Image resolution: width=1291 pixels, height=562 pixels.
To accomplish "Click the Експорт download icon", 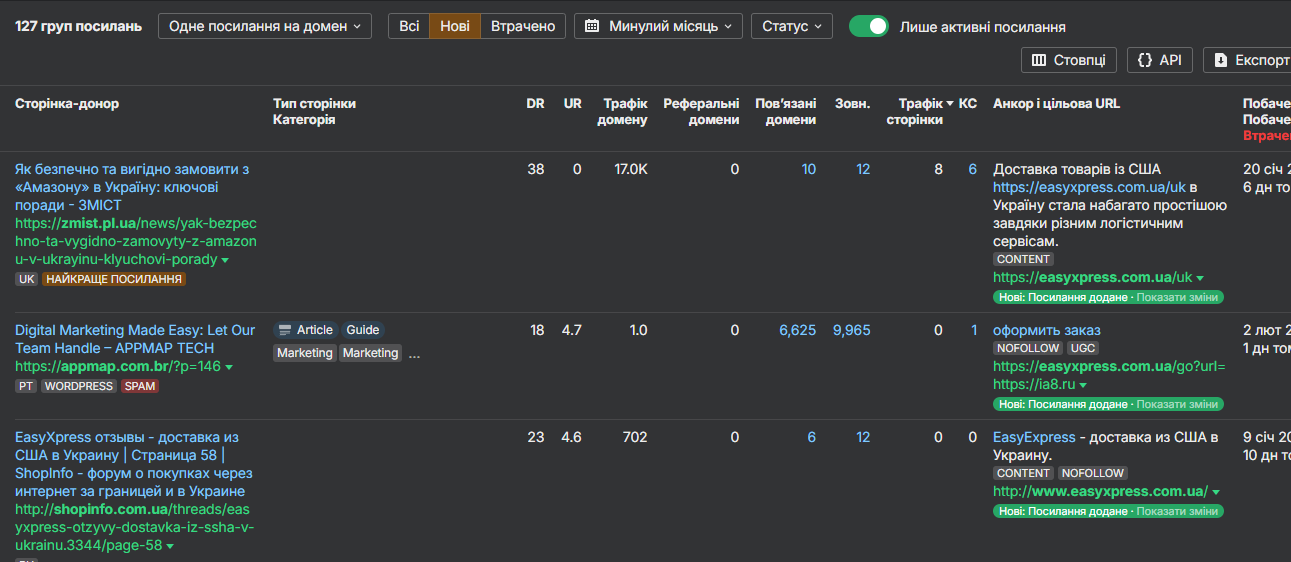I will 1221,60.
